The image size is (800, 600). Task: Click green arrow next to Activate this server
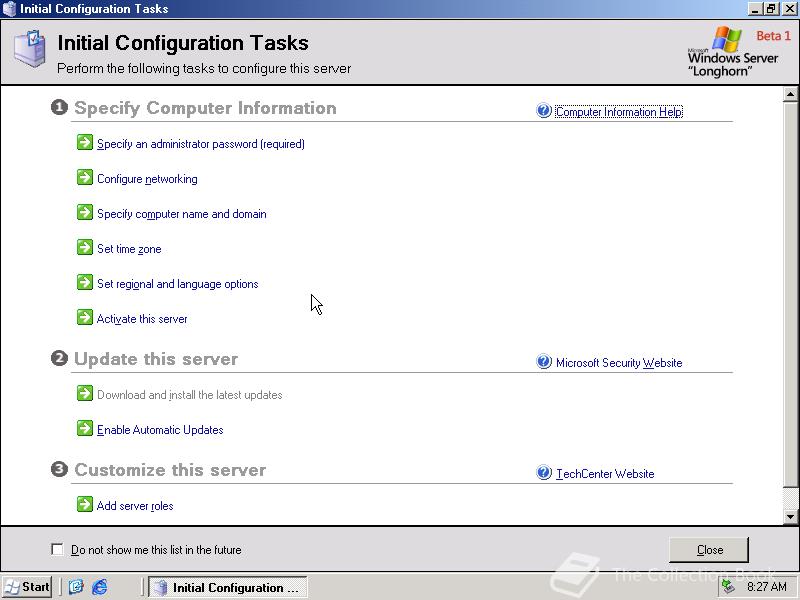85,317
